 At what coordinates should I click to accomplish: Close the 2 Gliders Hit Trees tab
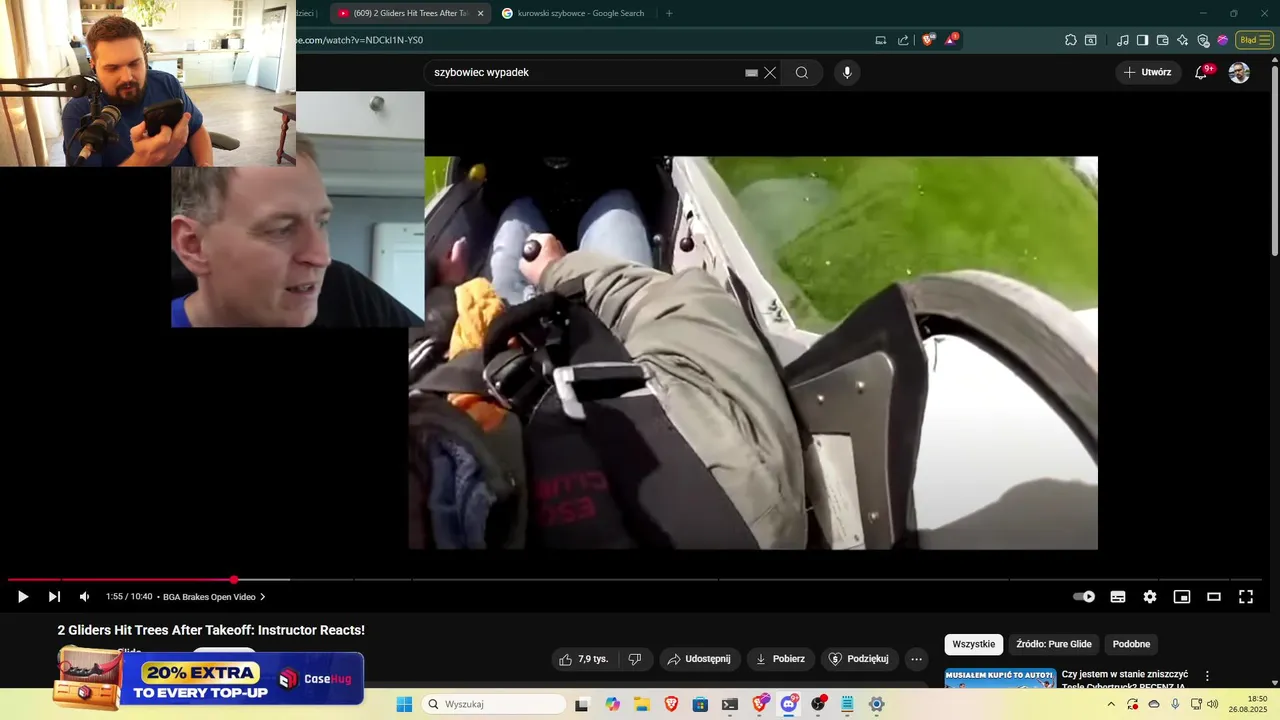pyautogui.click(x=480, y=13)
